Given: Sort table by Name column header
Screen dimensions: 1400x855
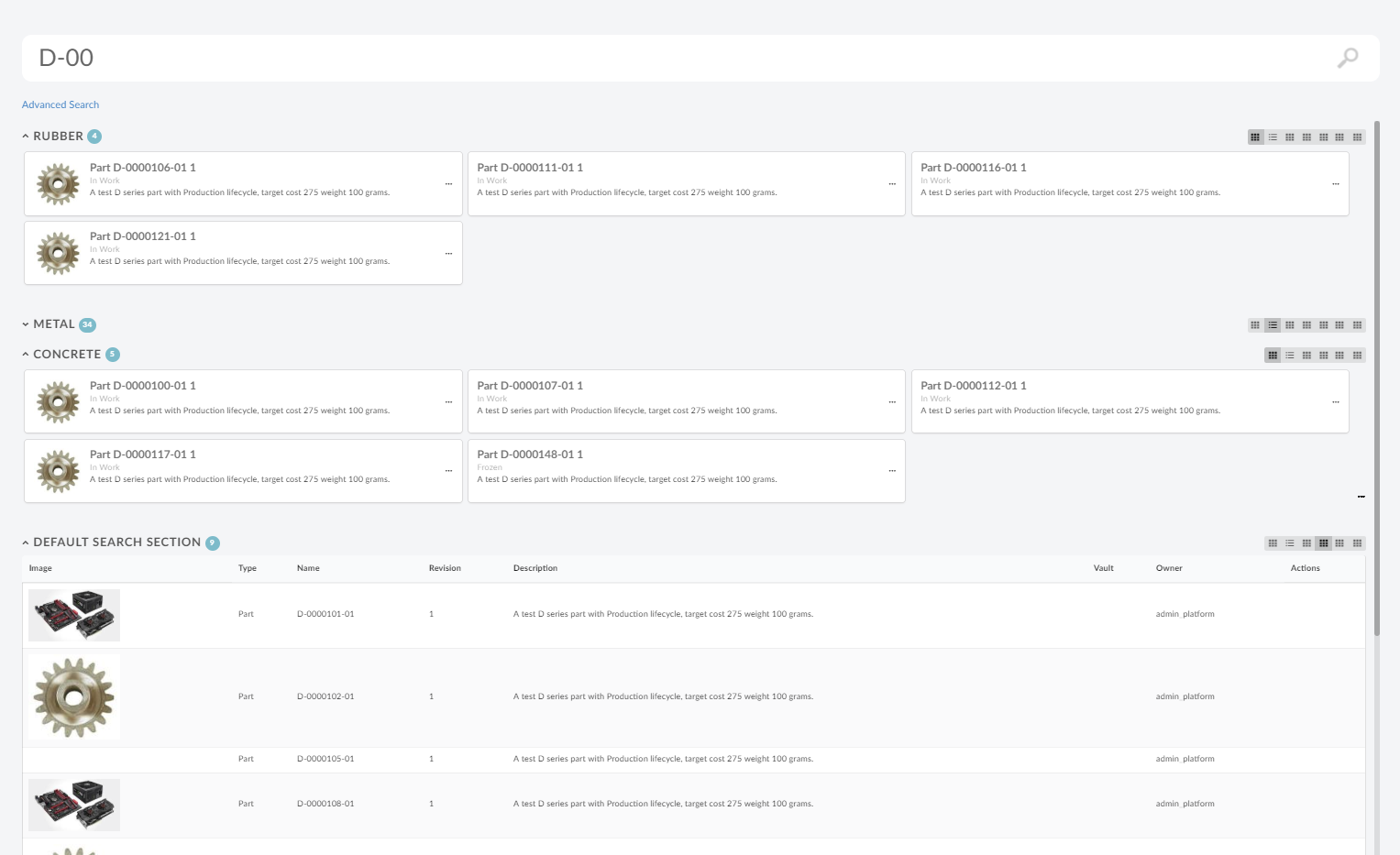Looking at the screenshot, I should pyautogui.click(x=308, y=568).
